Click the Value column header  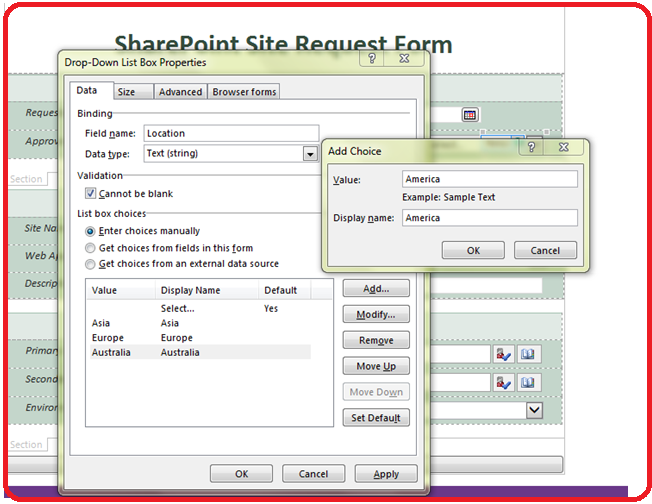[x=121, y=290]
